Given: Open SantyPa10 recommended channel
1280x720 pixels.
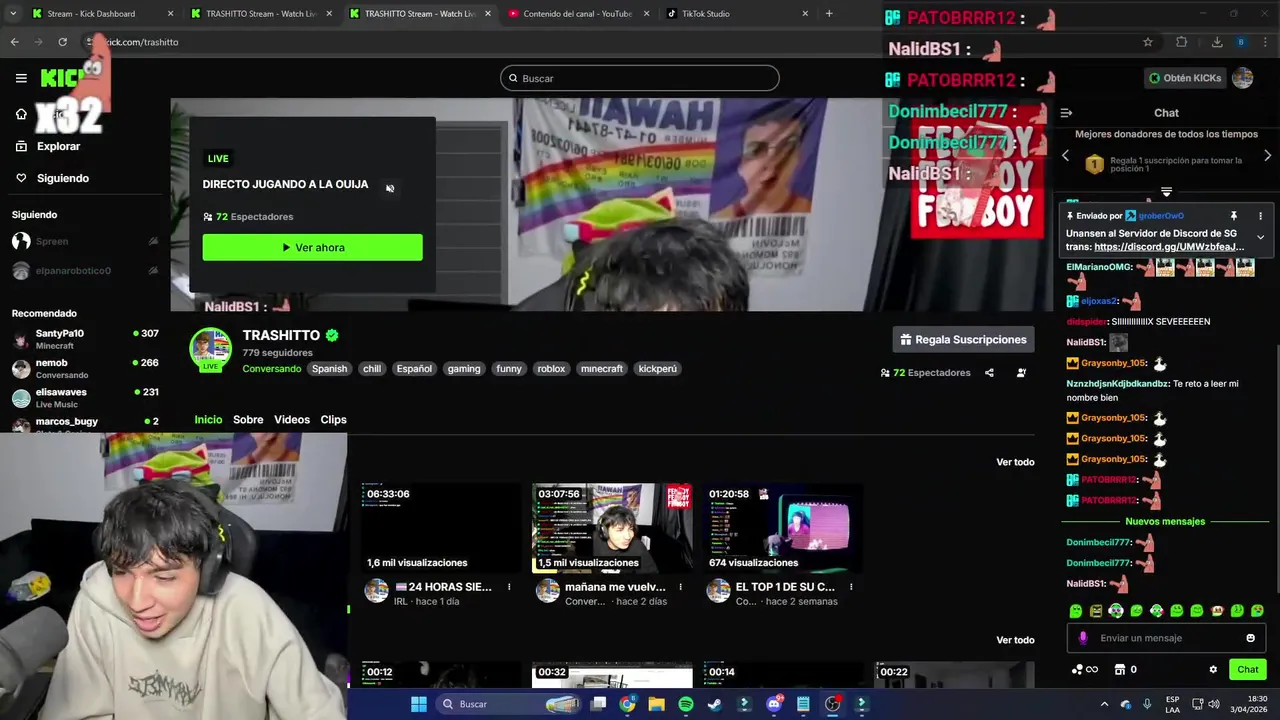Looking at the screenshot, I should 85,339.
